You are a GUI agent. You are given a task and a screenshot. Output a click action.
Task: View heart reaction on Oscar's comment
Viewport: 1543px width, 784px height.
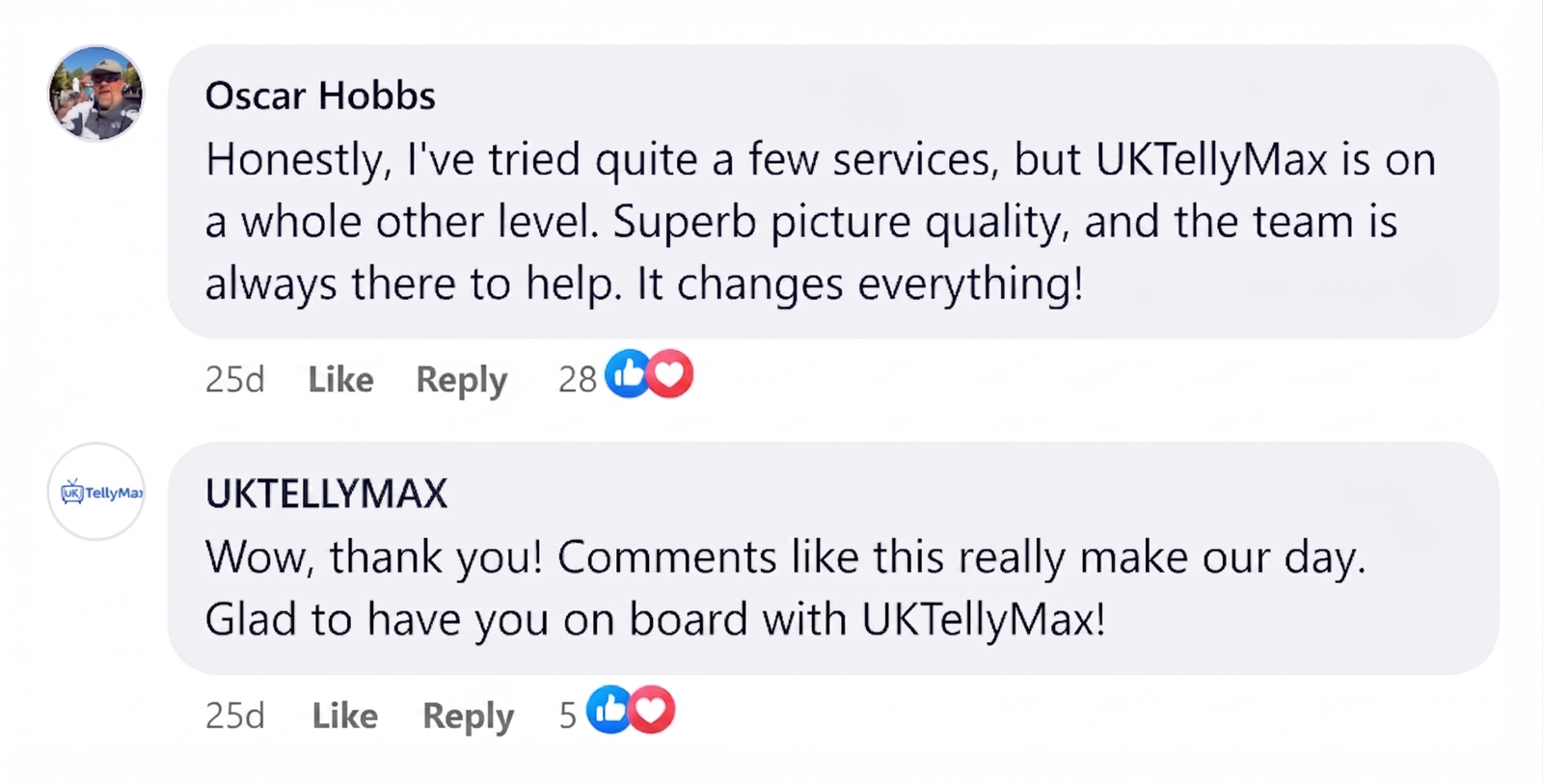point(670,373)
